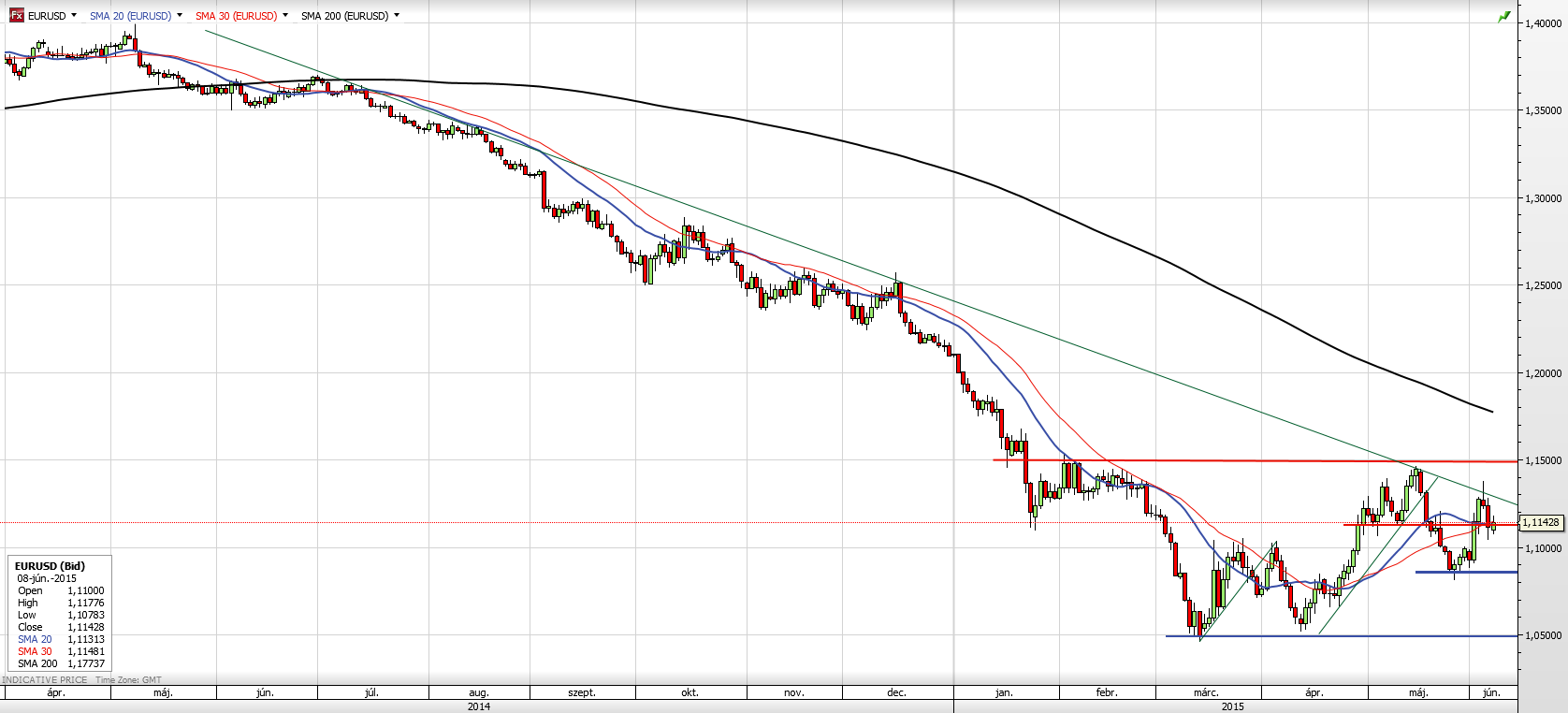Click the INDICATIVE PRICE footer text

[45, 680]
